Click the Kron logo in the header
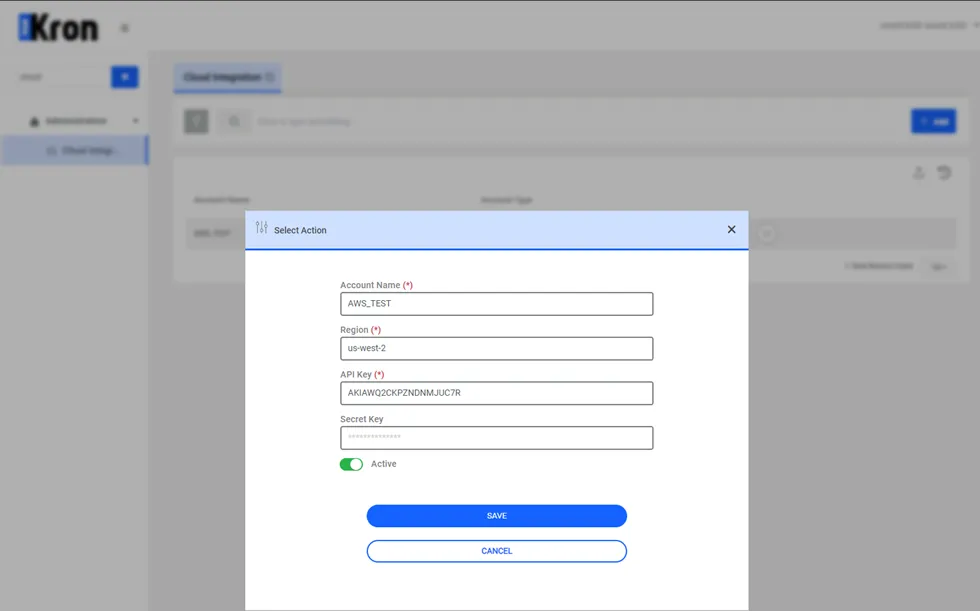This screenshot has height=611, width=980. coord(59,27)
